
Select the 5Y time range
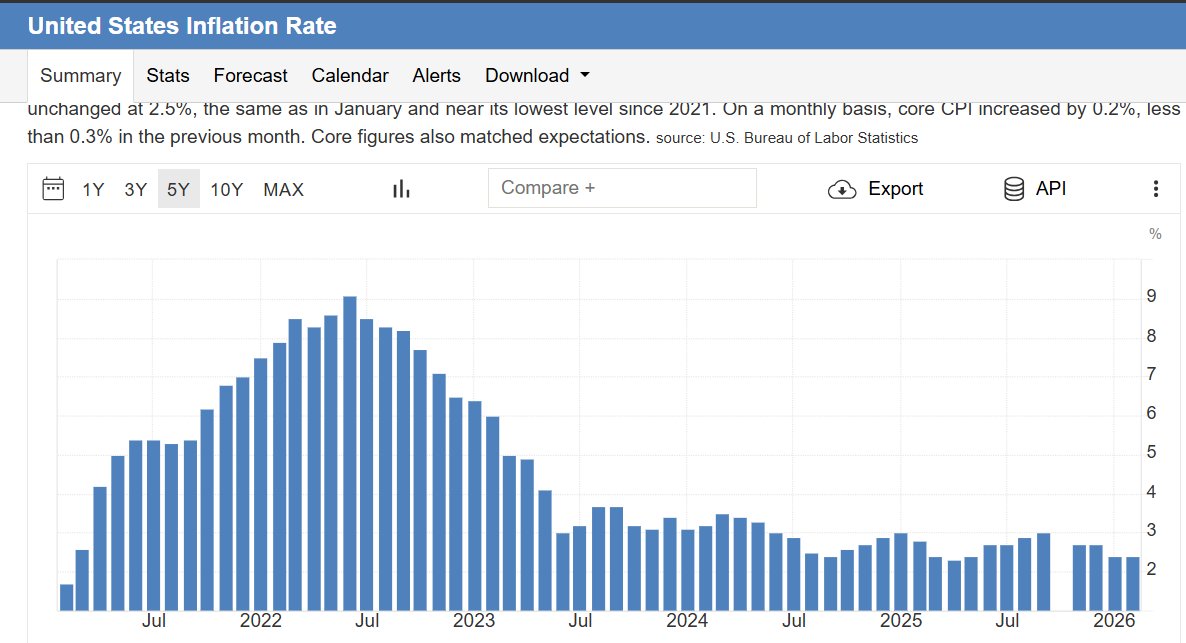coord(179,189)
